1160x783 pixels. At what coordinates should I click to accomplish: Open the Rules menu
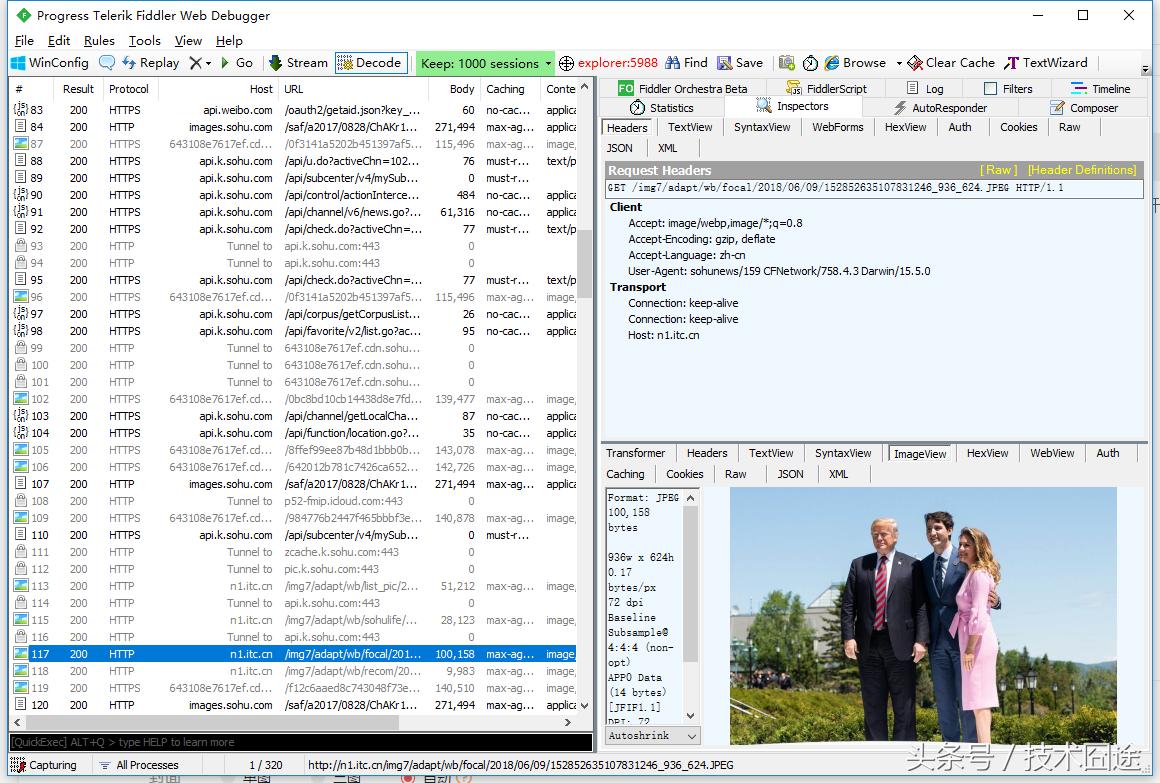(x=99, y=41)
